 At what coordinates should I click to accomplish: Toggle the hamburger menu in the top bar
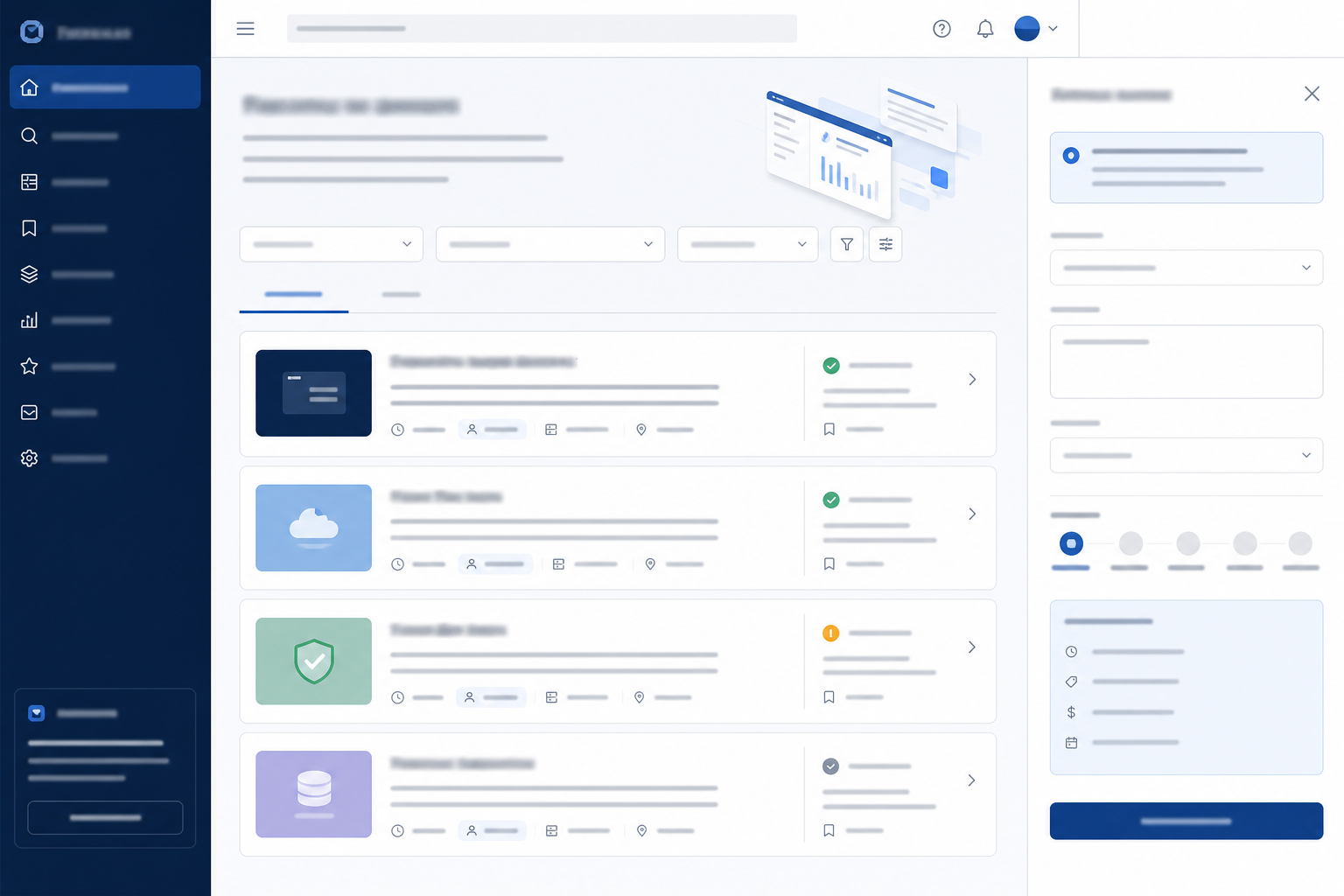pyautogui.click(x=245, y=29)
